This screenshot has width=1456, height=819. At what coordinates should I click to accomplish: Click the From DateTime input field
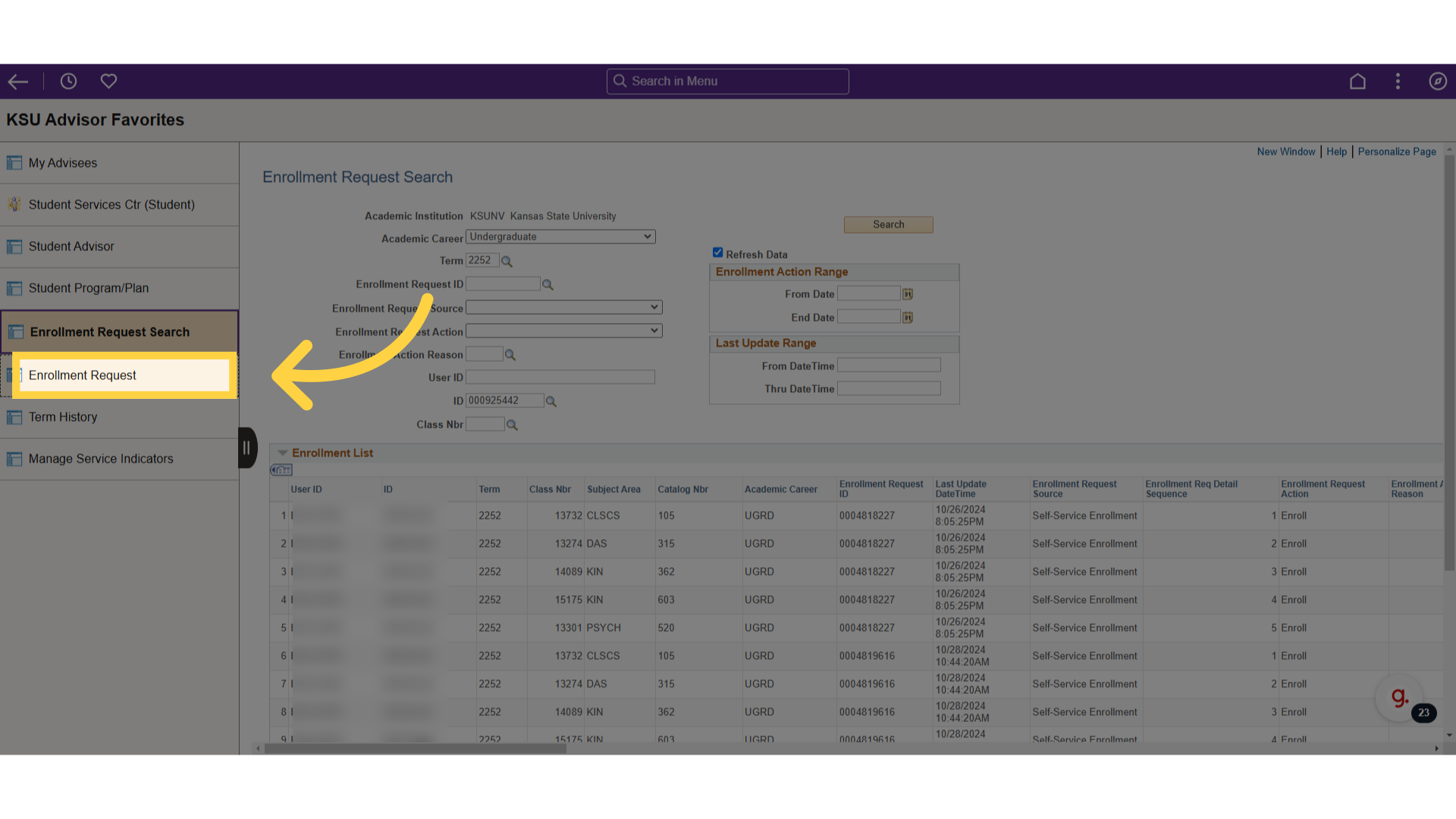tap(889, 366)
